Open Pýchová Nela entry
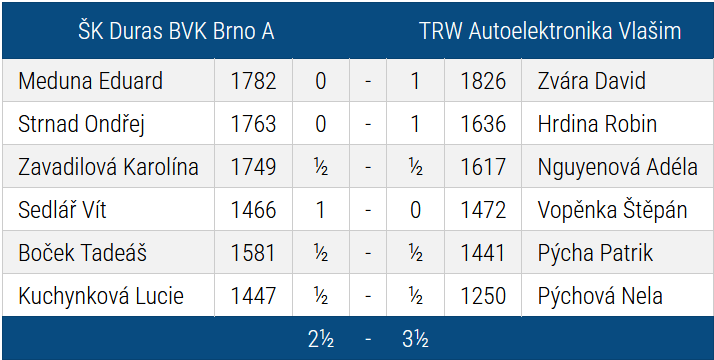This screenshot has height=360, width=714. coord(600,296)
